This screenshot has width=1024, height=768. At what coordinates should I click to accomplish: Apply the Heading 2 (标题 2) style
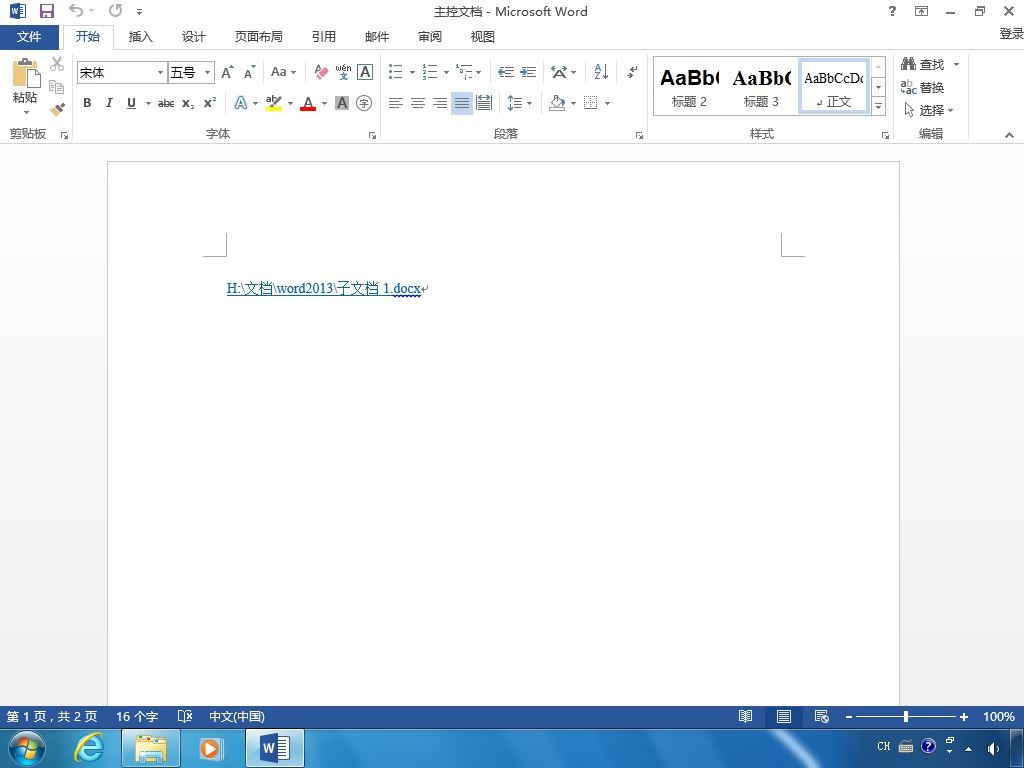pyautogui.click(x=690, y=86)
